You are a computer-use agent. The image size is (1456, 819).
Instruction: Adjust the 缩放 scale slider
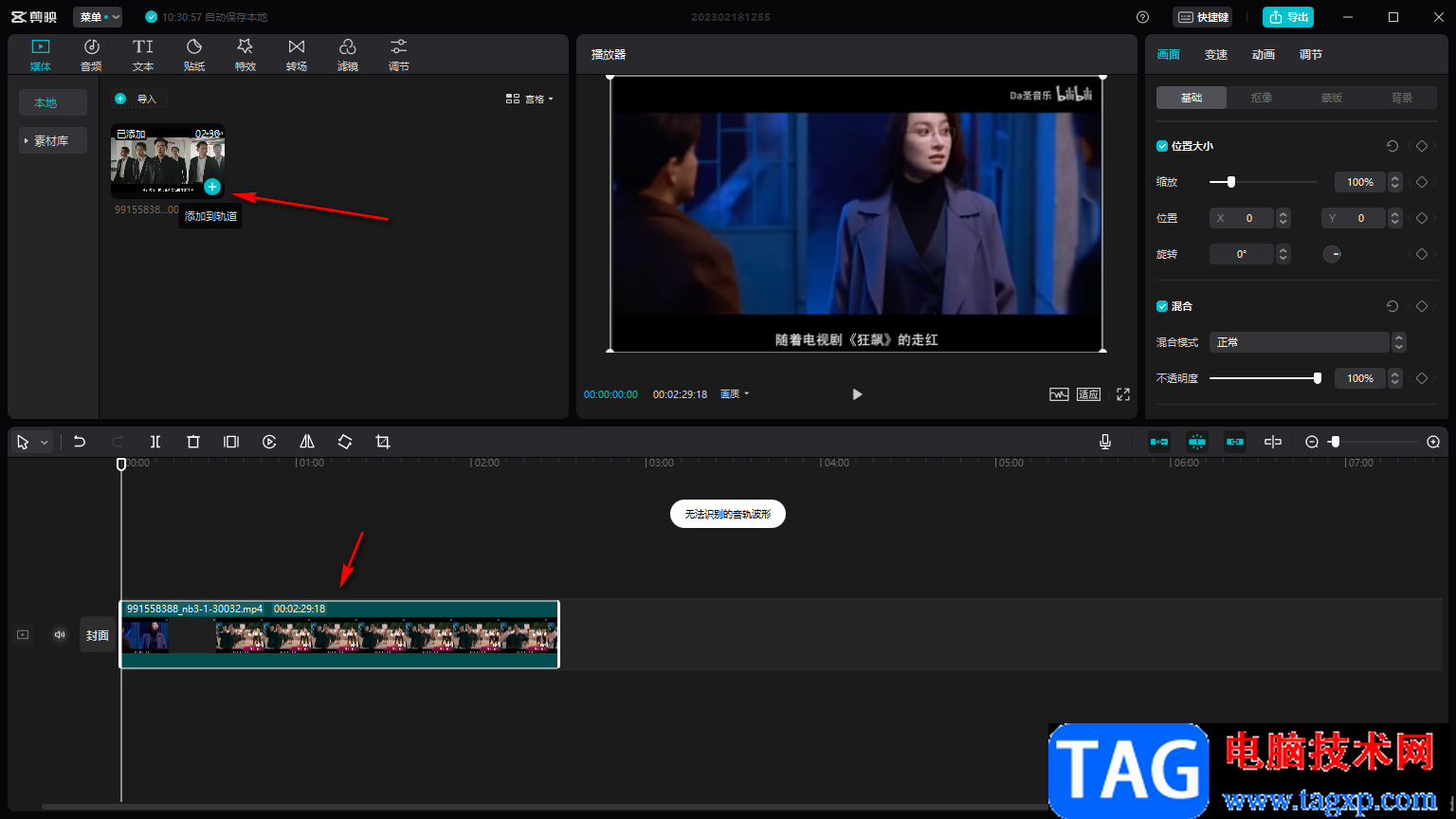pyautogui.click(x=1263, y=182)
